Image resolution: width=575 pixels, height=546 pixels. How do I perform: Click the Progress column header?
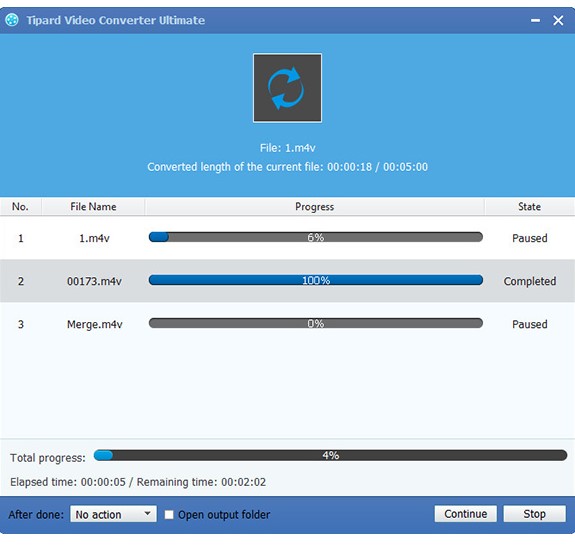(x=314, y=207)
